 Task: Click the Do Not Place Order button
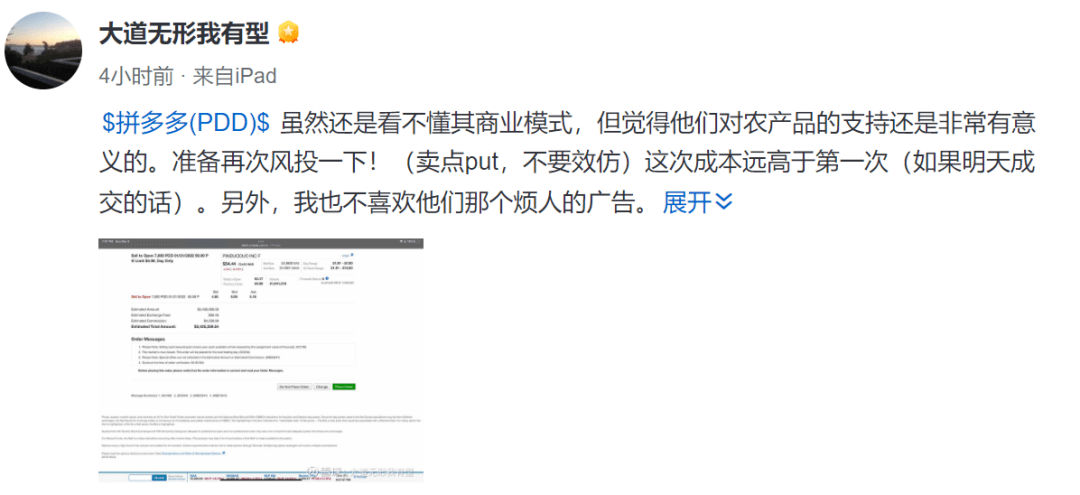point(294,385)
